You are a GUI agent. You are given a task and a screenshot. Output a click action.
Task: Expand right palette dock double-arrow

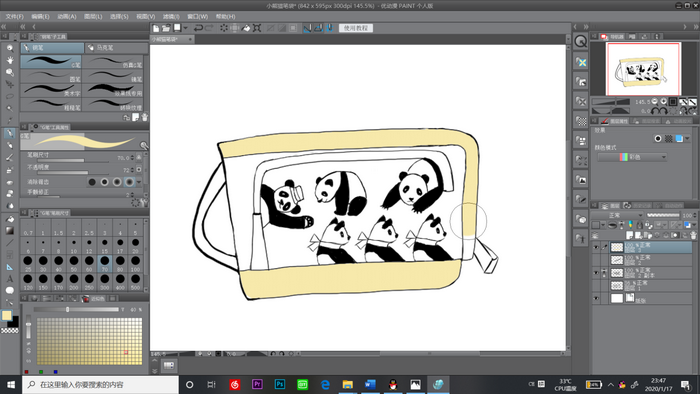695,27
